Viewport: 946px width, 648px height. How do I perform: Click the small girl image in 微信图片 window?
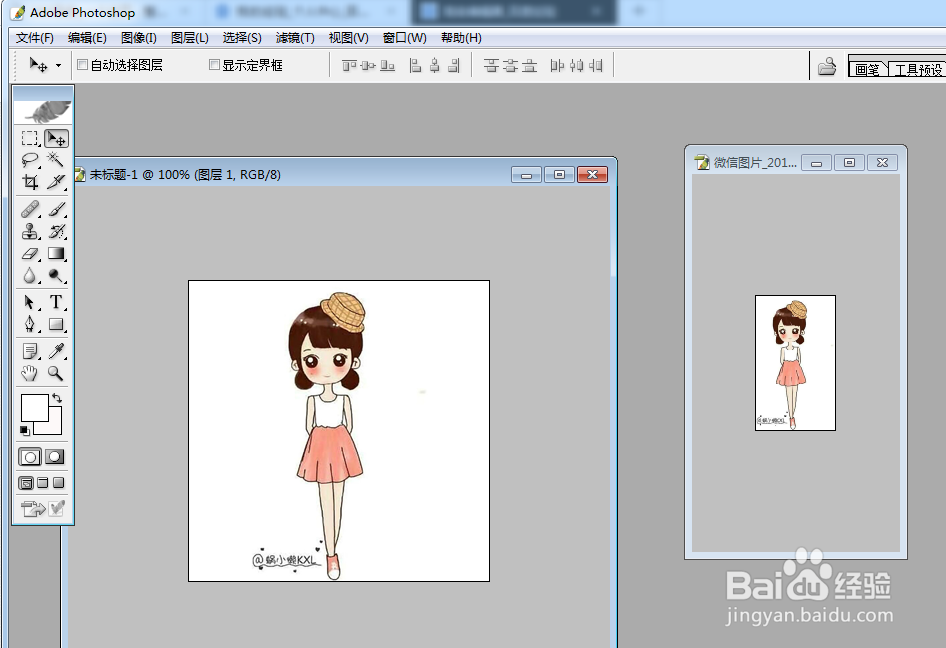(x=791, y=364)
